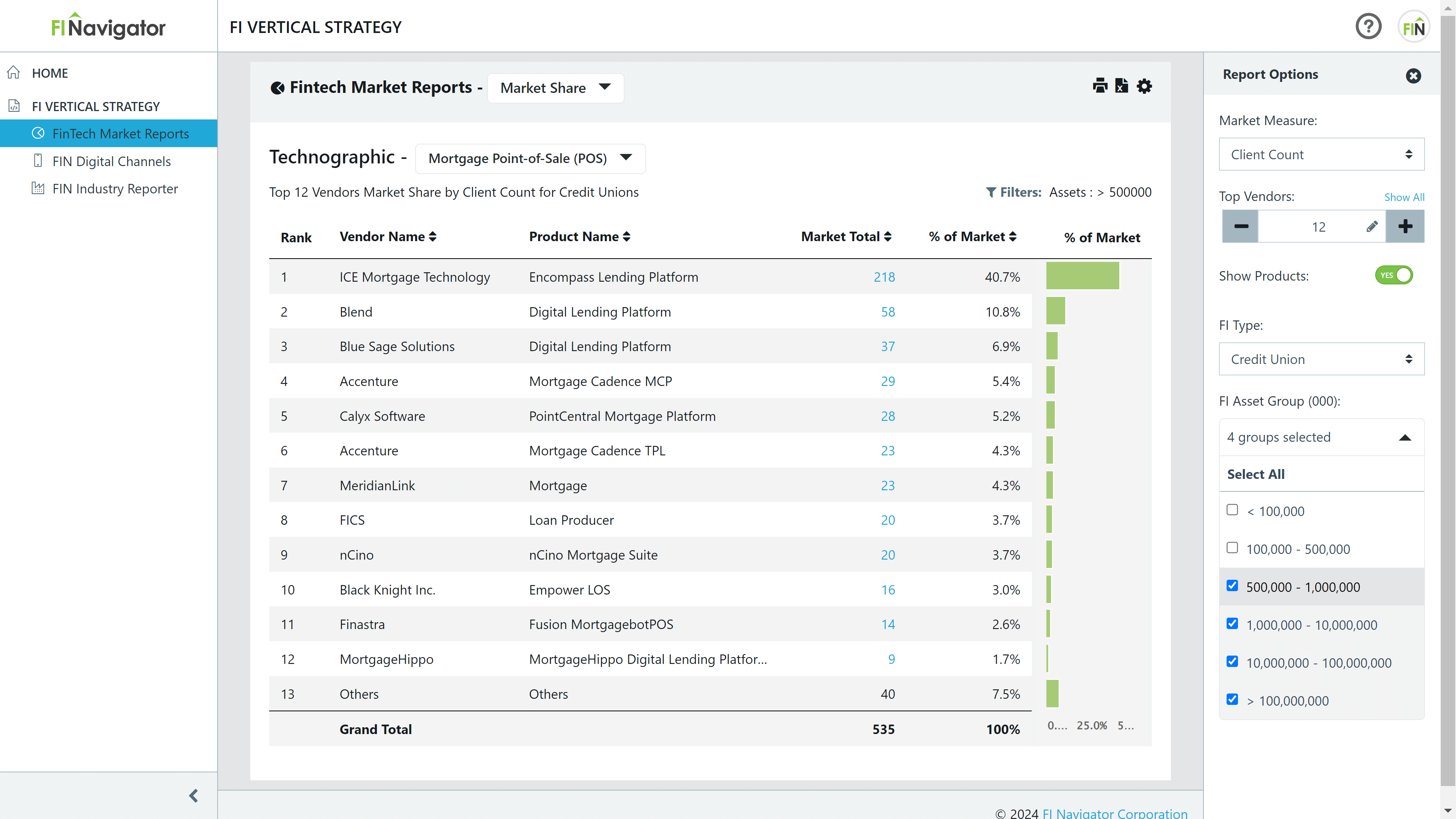Go to HOME in the sidebar

click(x=50, y=73)
